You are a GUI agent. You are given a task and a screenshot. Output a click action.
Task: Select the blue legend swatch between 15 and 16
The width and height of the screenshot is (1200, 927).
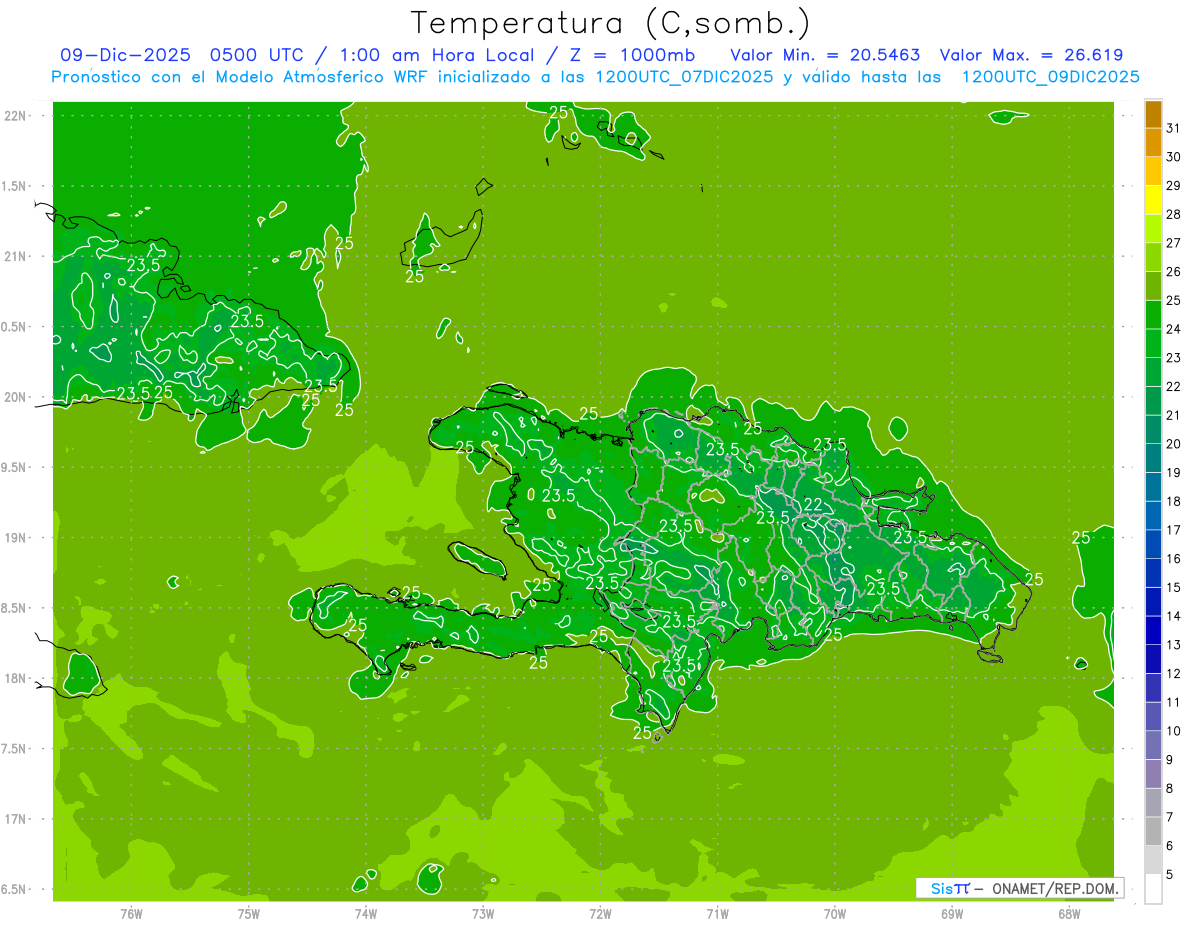click(x=1153, y=573)
